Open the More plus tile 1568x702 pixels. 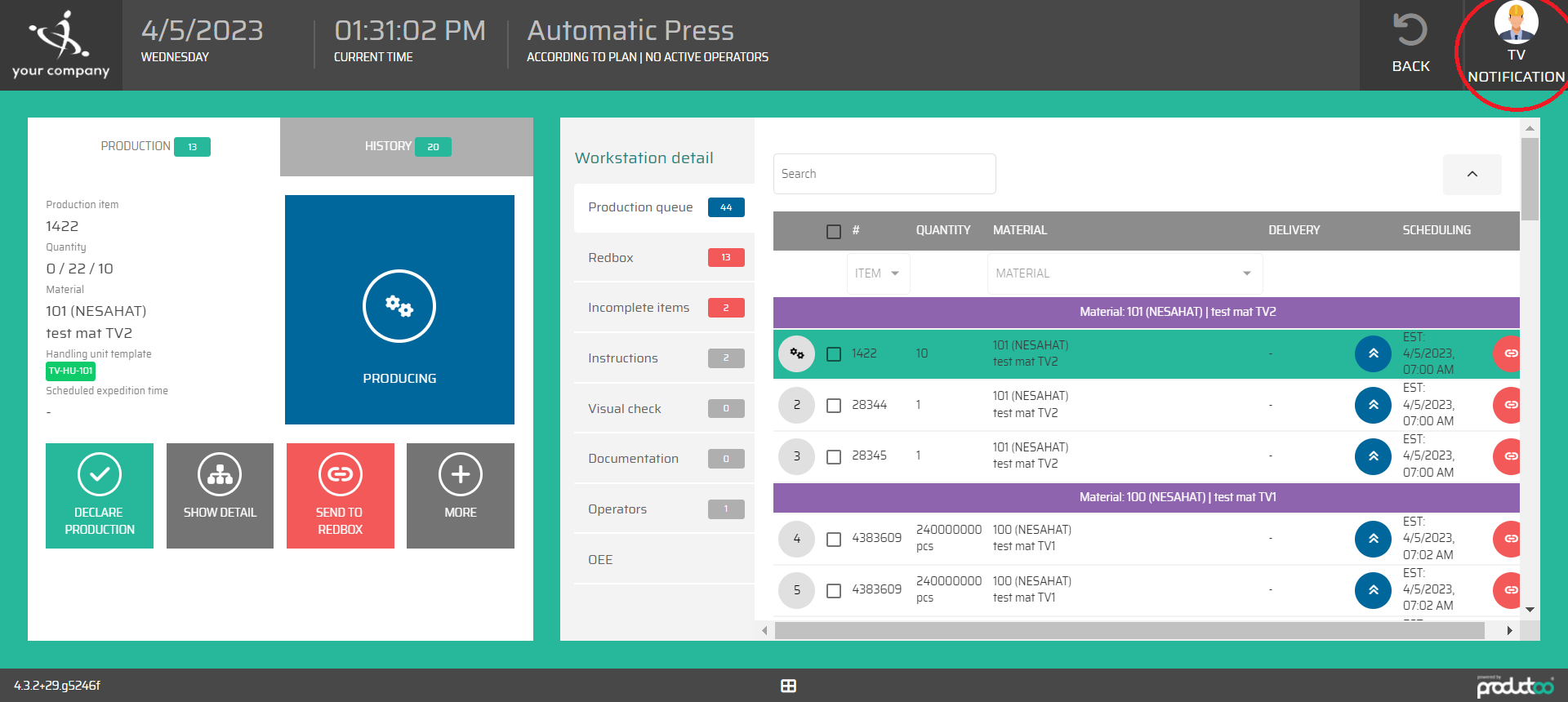pos(461,495)
